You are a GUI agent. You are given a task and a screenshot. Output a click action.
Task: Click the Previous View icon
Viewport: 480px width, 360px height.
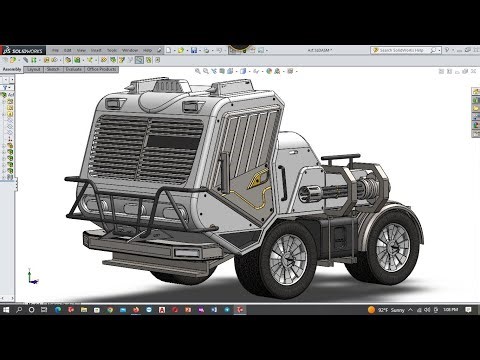214,71
